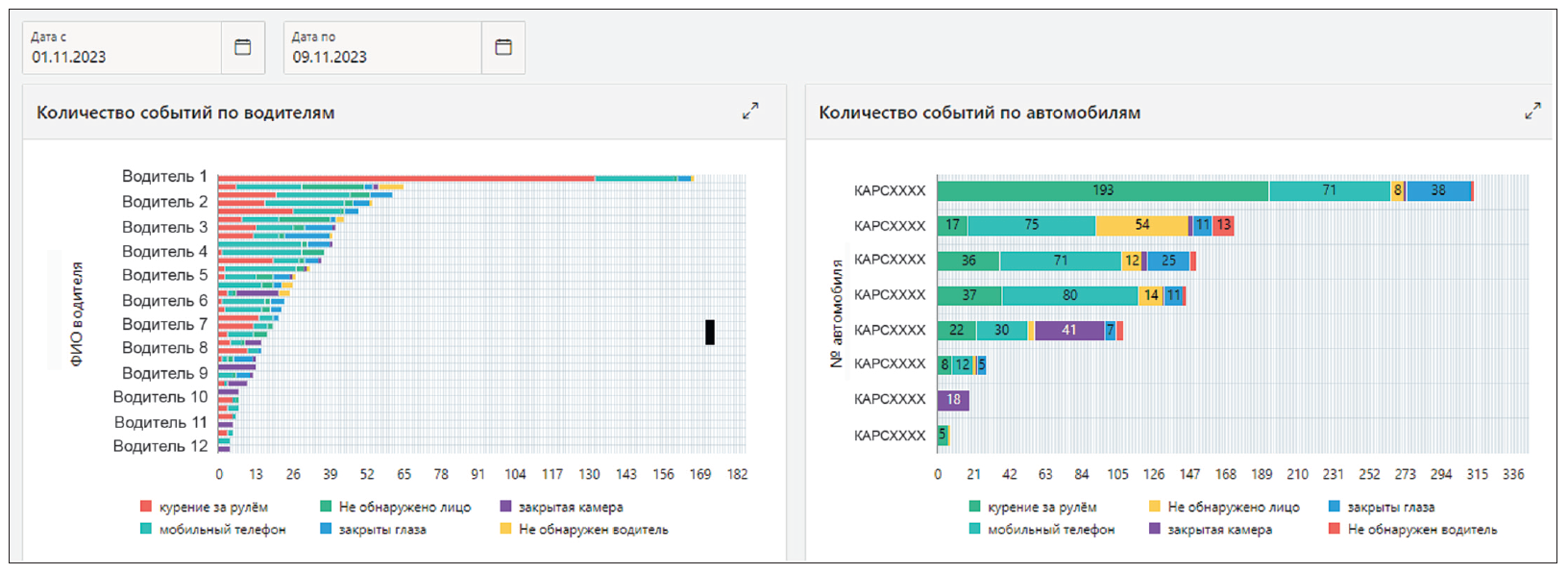Screen dimensions: 1568x574
Task: Click x-axis value 189 on cars chart
Action: (1262, 474)
